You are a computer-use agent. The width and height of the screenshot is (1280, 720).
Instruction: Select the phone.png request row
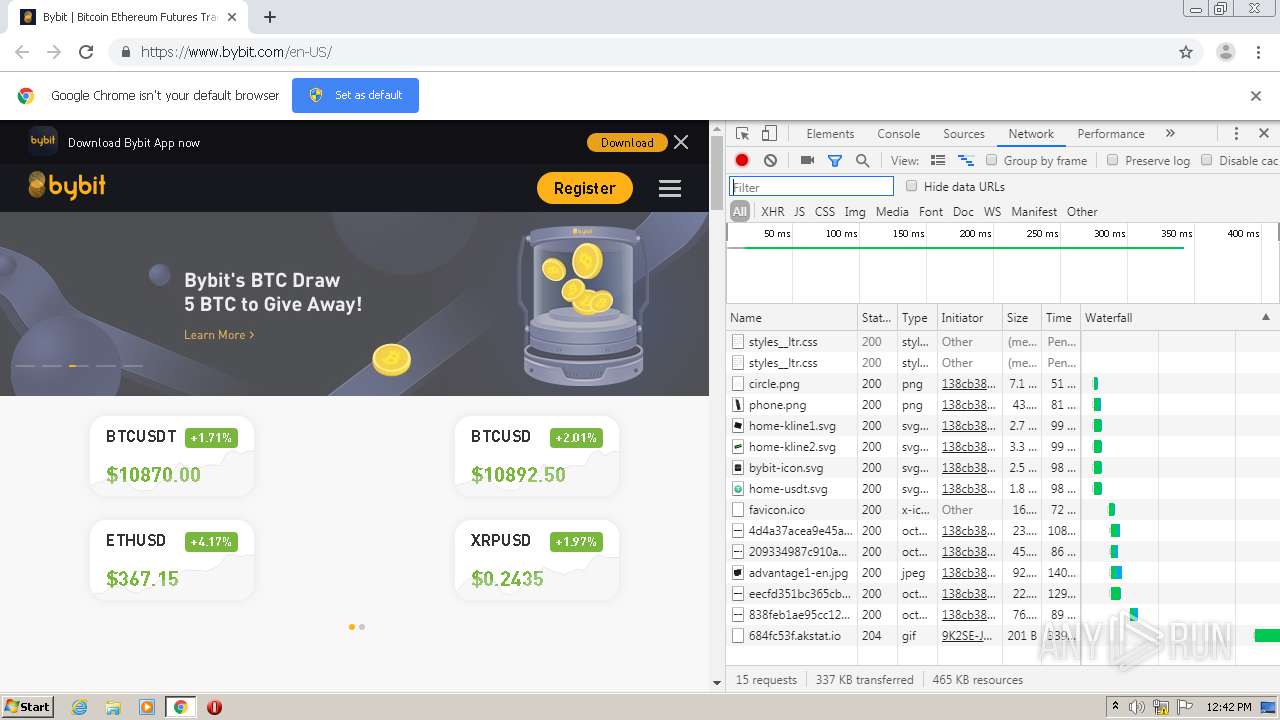[1002, 405]
